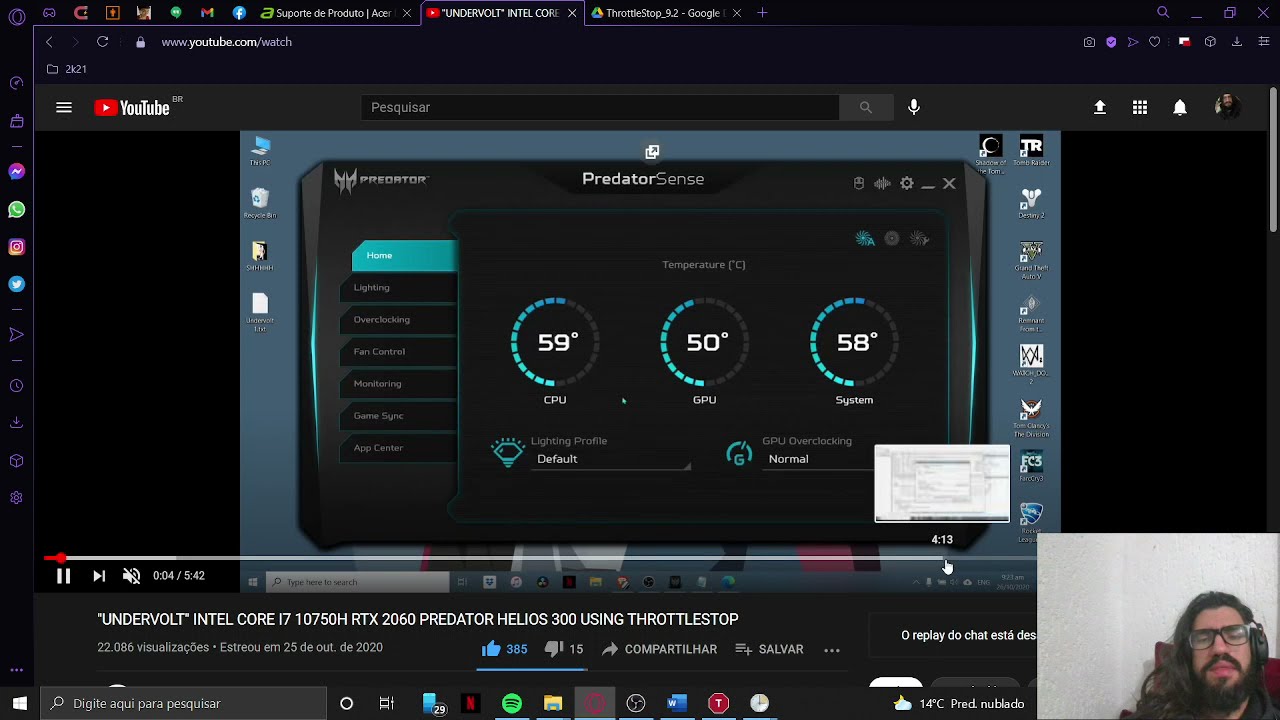
Task: Open Spotify from the taskbar
Action: point(512,704)
